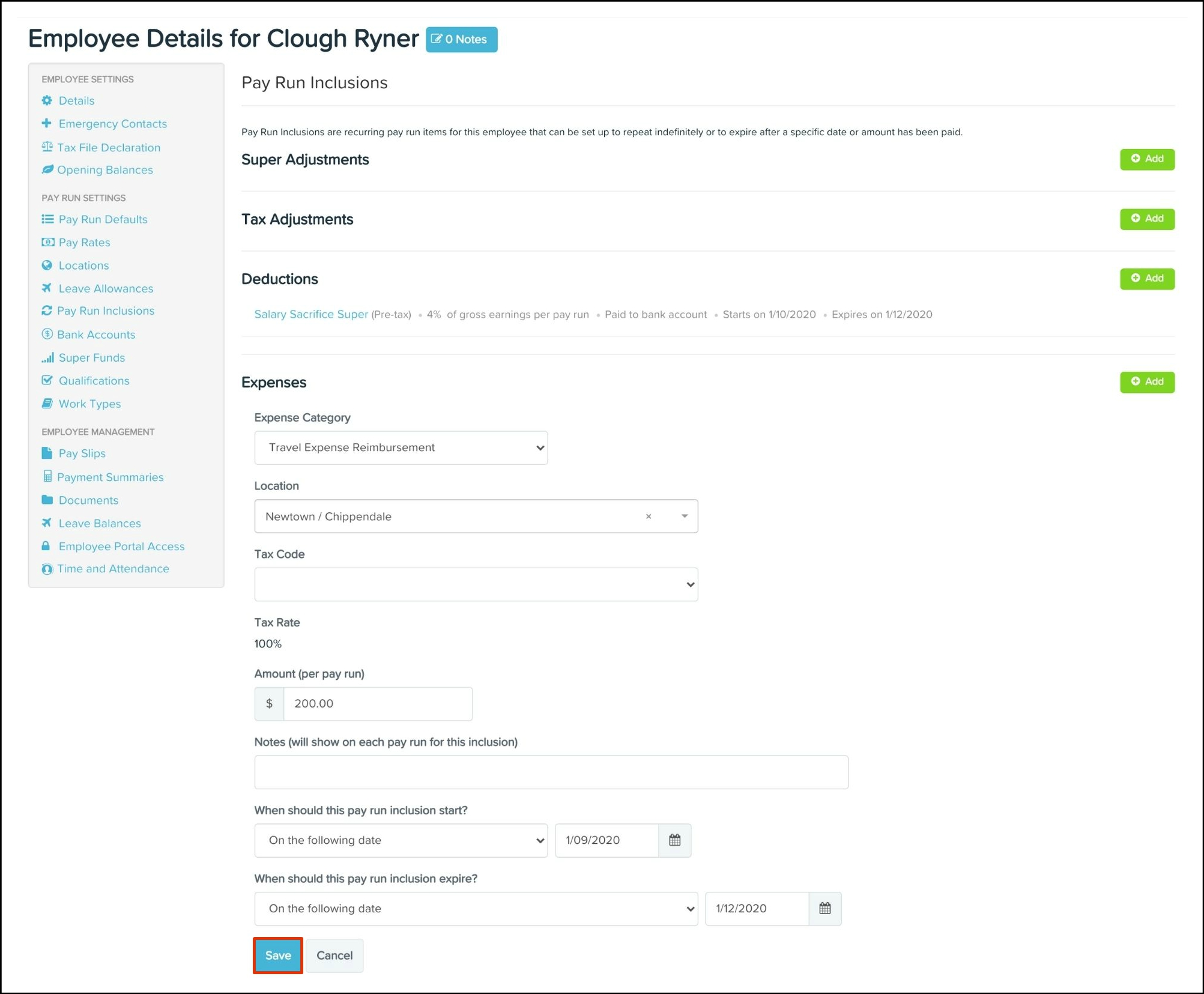Open the Bank Accounts sidebar item
This screenshot has height=994, width=1204.
click(96, 335)
